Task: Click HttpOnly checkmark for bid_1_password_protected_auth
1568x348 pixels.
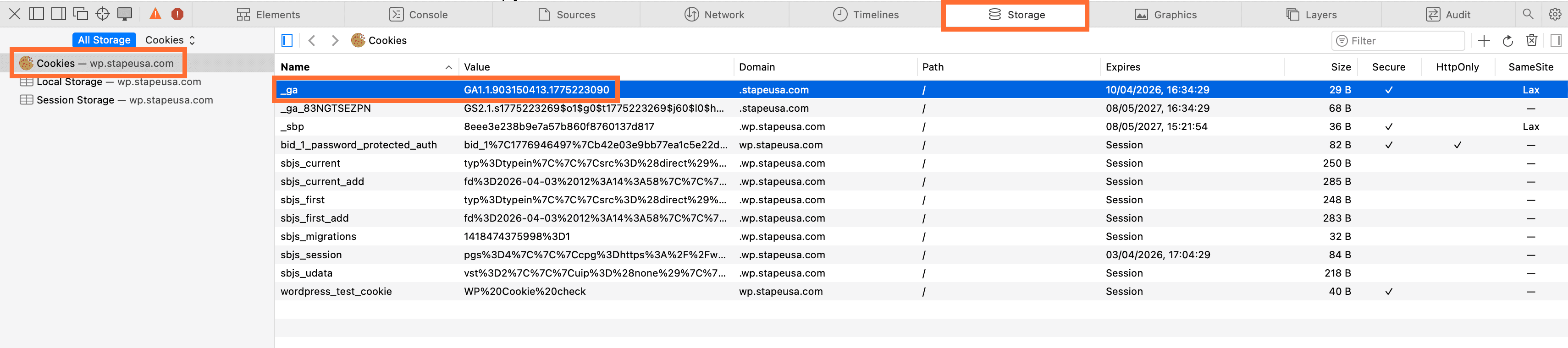Action: click(x=1457, y=145)
